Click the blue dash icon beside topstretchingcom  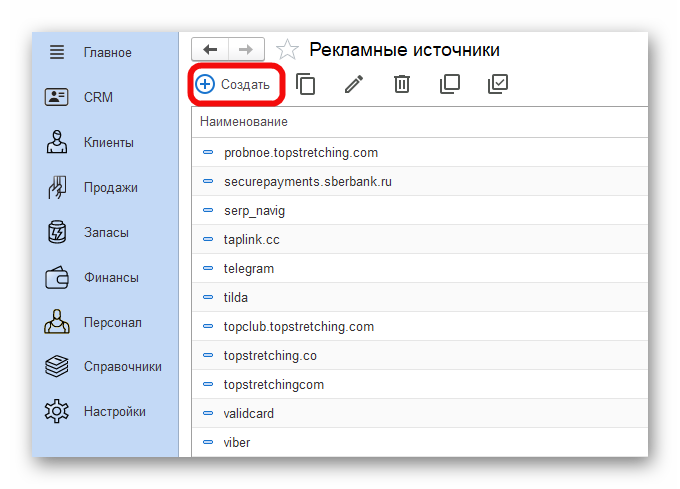(x=208, y=384)
